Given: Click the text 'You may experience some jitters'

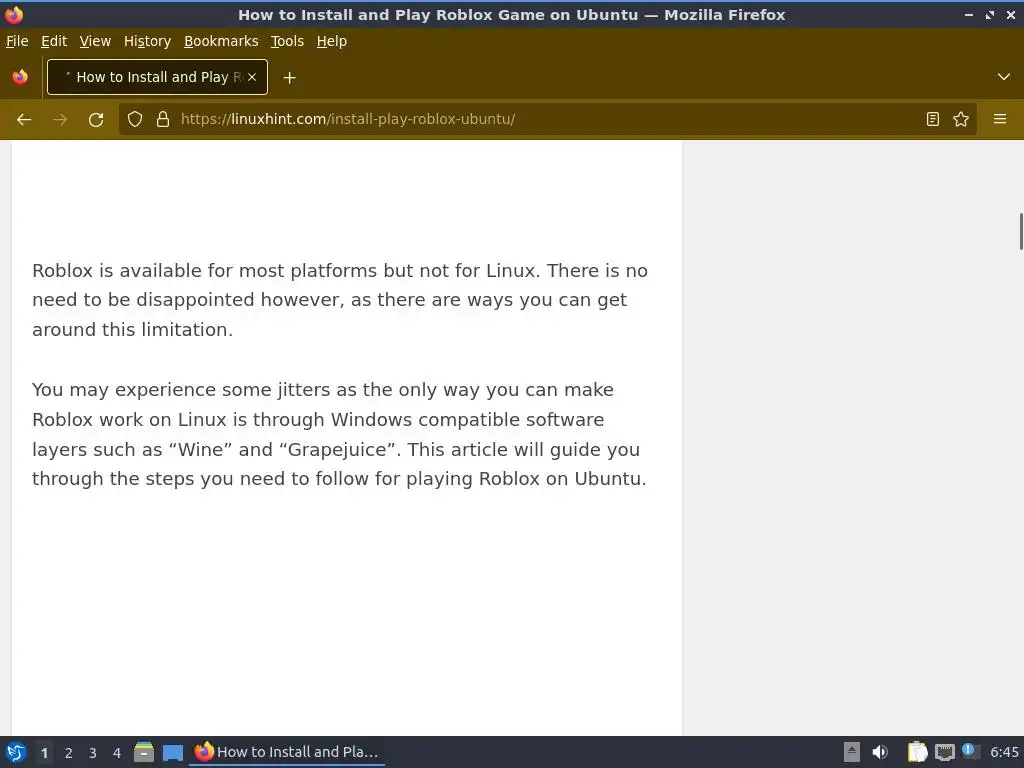Looking at the screenshot, I should [181, 390].
